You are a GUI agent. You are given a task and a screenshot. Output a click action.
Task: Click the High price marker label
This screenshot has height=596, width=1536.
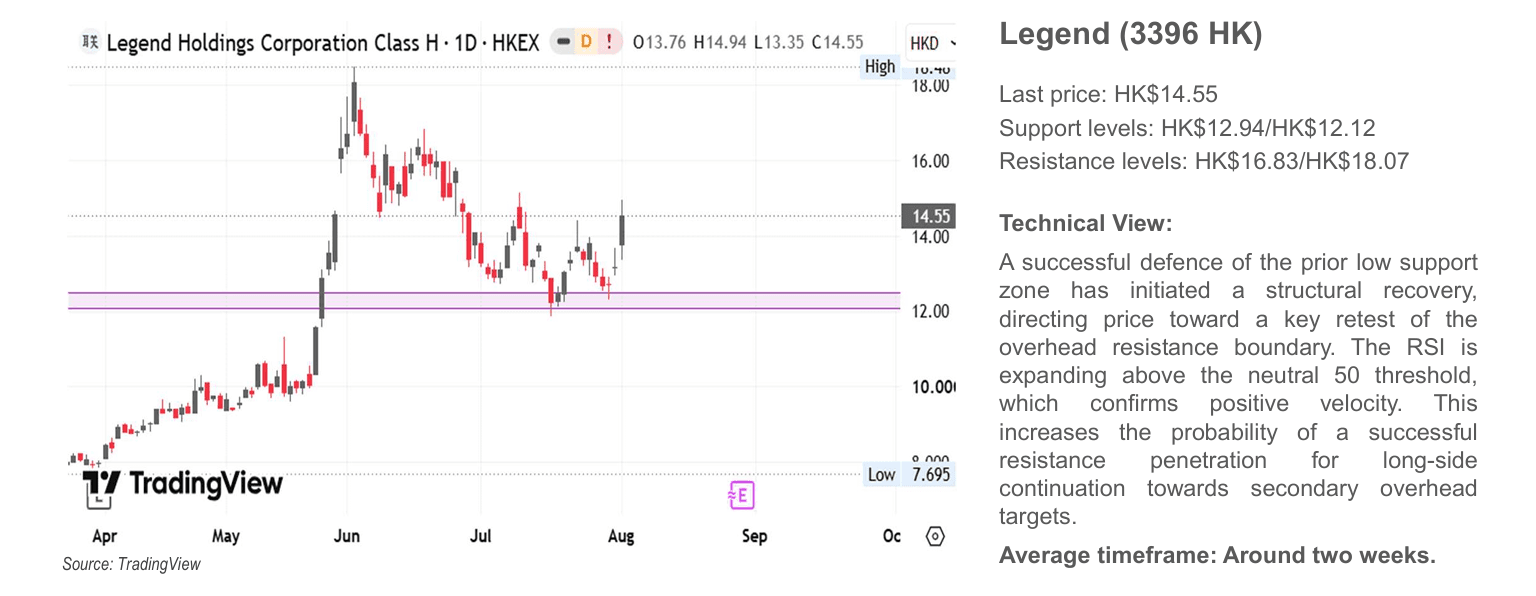[880, 67]
